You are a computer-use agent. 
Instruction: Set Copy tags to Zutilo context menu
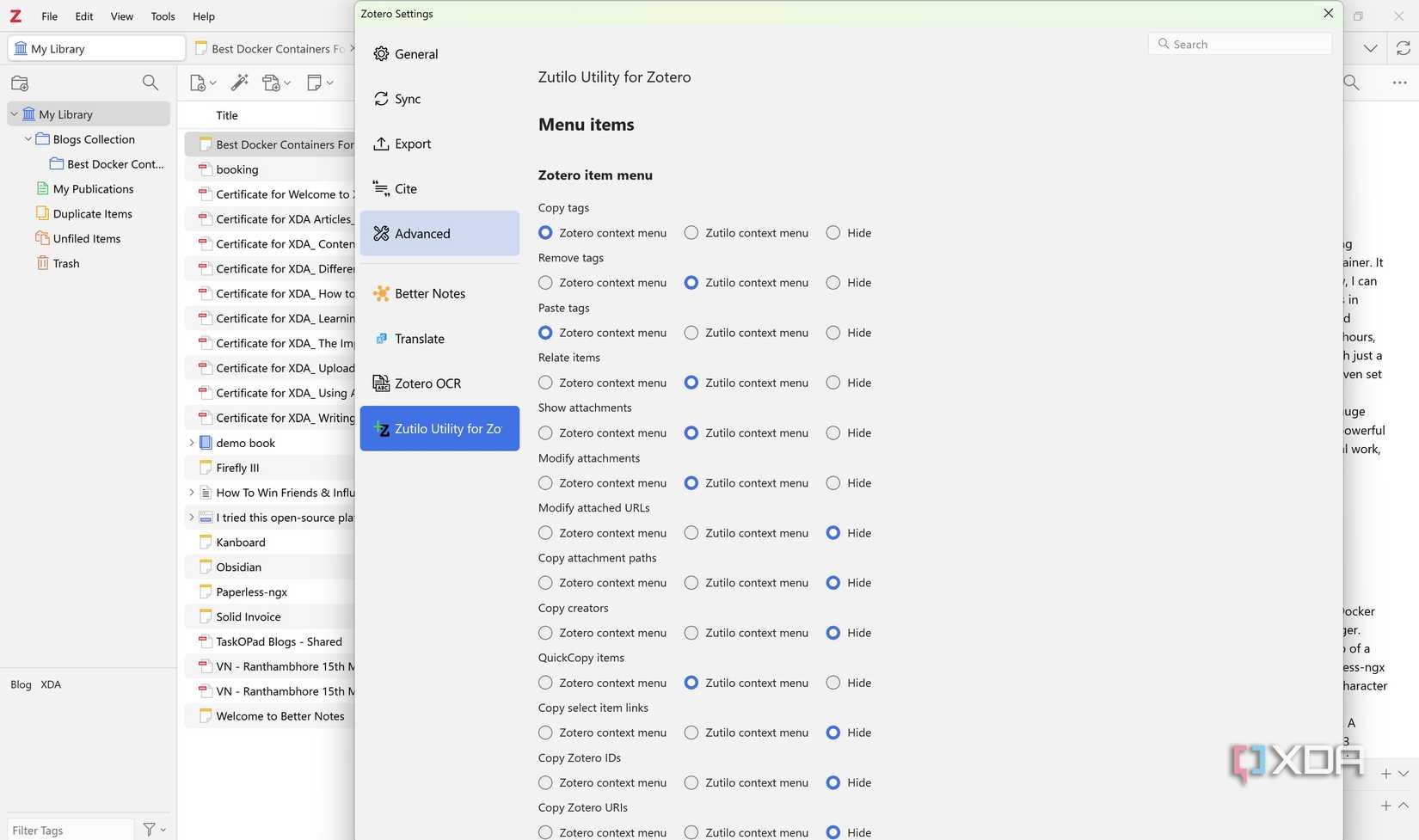point(691,233)
